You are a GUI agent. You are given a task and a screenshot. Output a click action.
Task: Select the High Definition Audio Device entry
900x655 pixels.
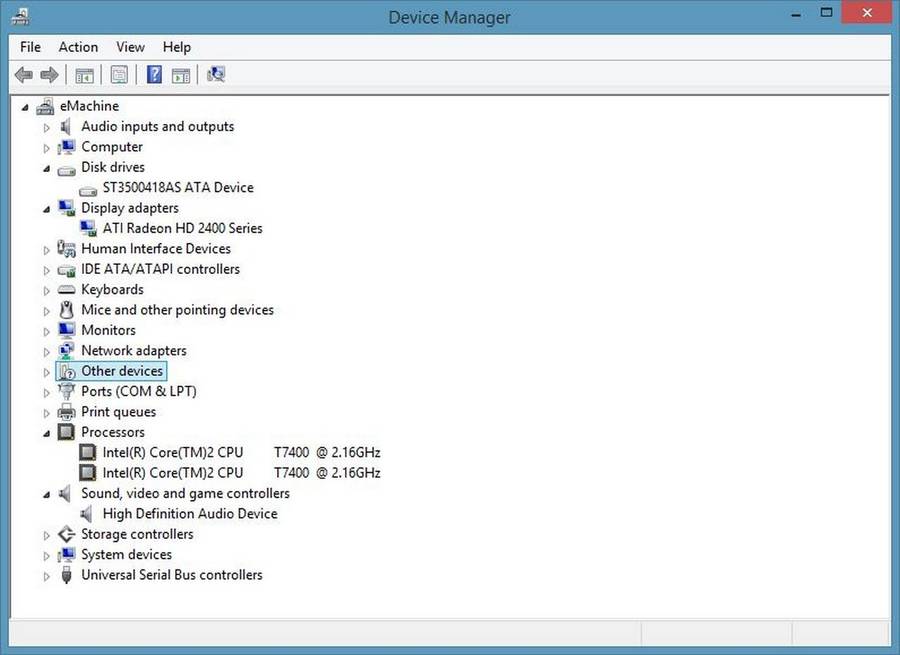pyautogui.click(x=190, y=513)
